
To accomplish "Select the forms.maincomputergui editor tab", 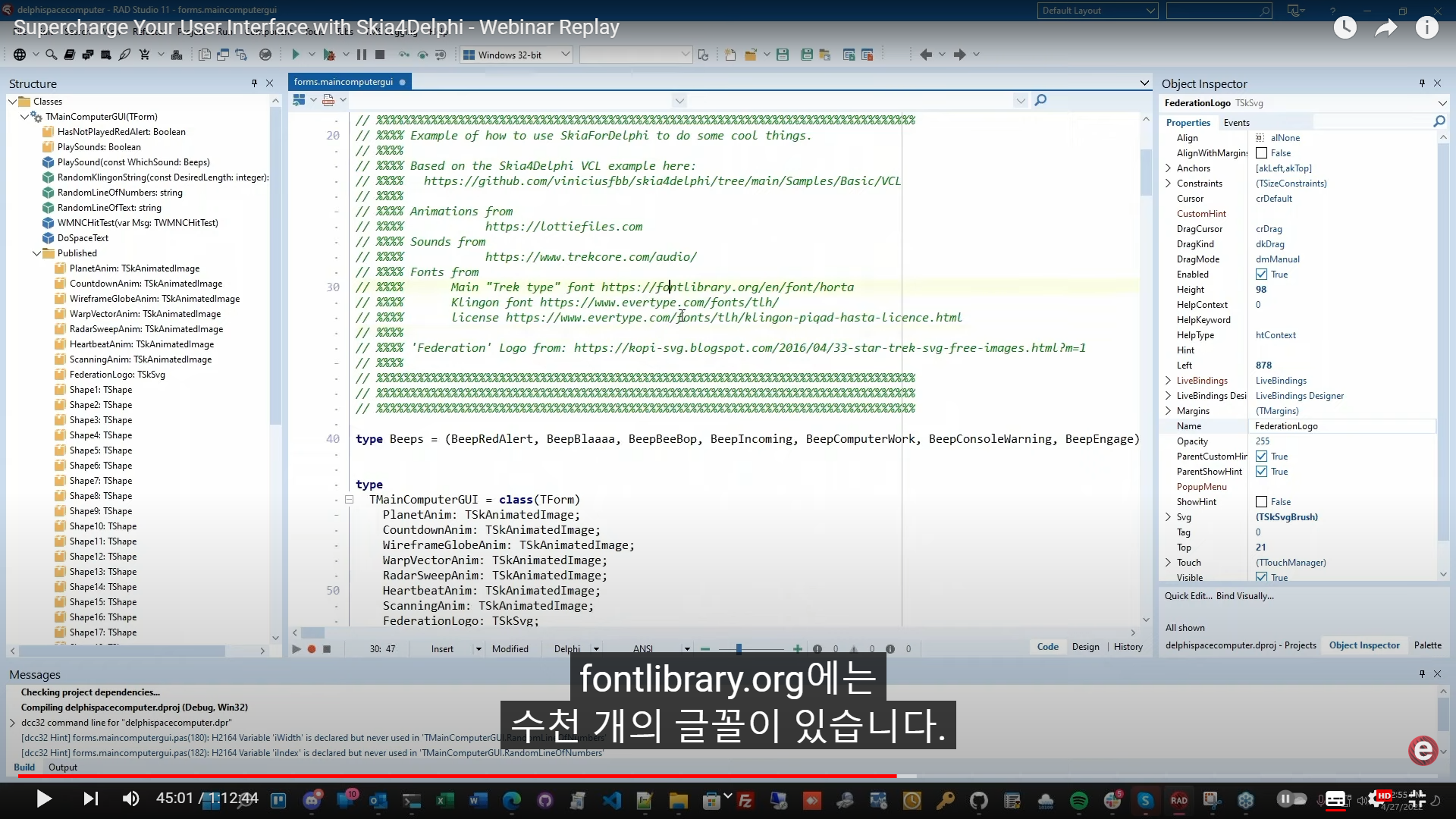I will [x=350, y=82].
